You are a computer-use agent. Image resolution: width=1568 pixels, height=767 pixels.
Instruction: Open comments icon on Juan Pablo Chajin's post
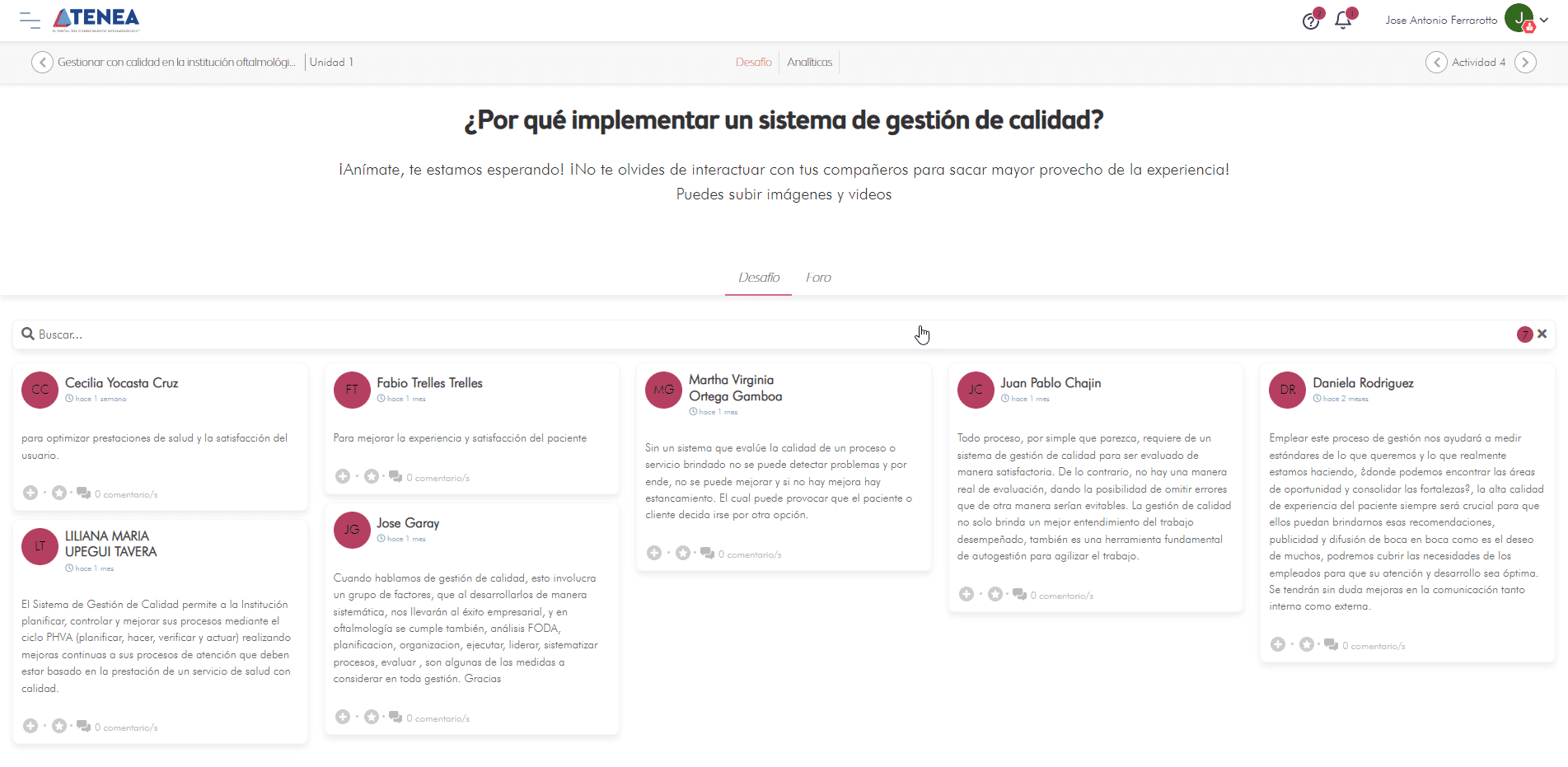1019,595
